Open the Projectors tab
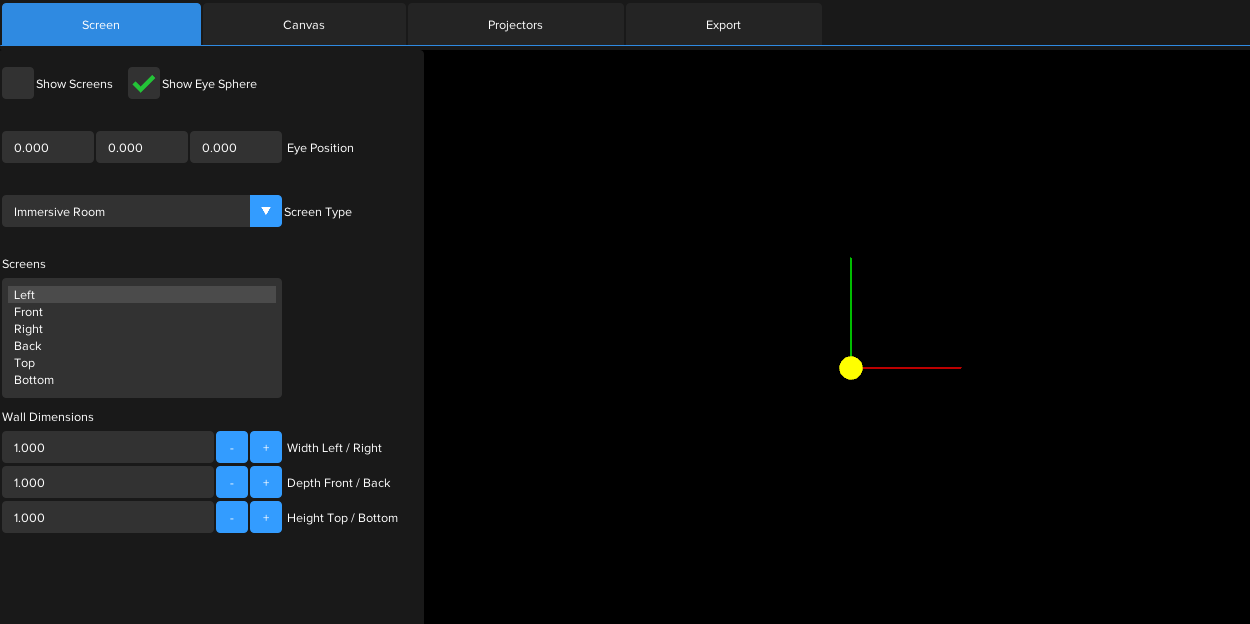 [x=515, y=25]
